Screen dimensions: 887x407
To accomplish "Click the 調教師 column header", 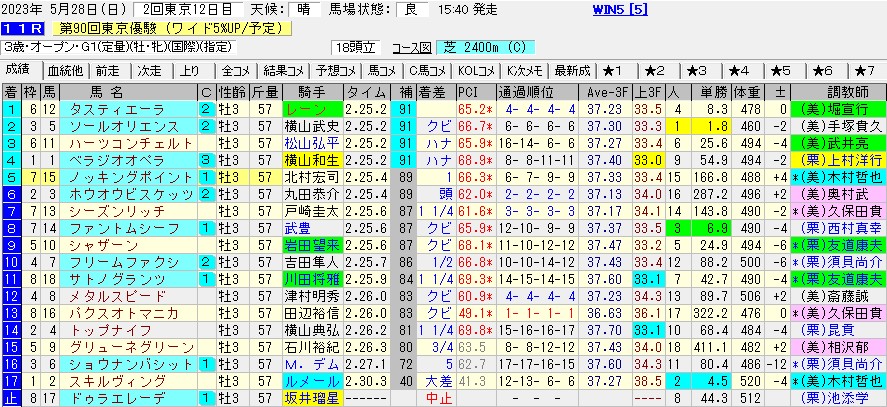I will (x=841, y=92).
